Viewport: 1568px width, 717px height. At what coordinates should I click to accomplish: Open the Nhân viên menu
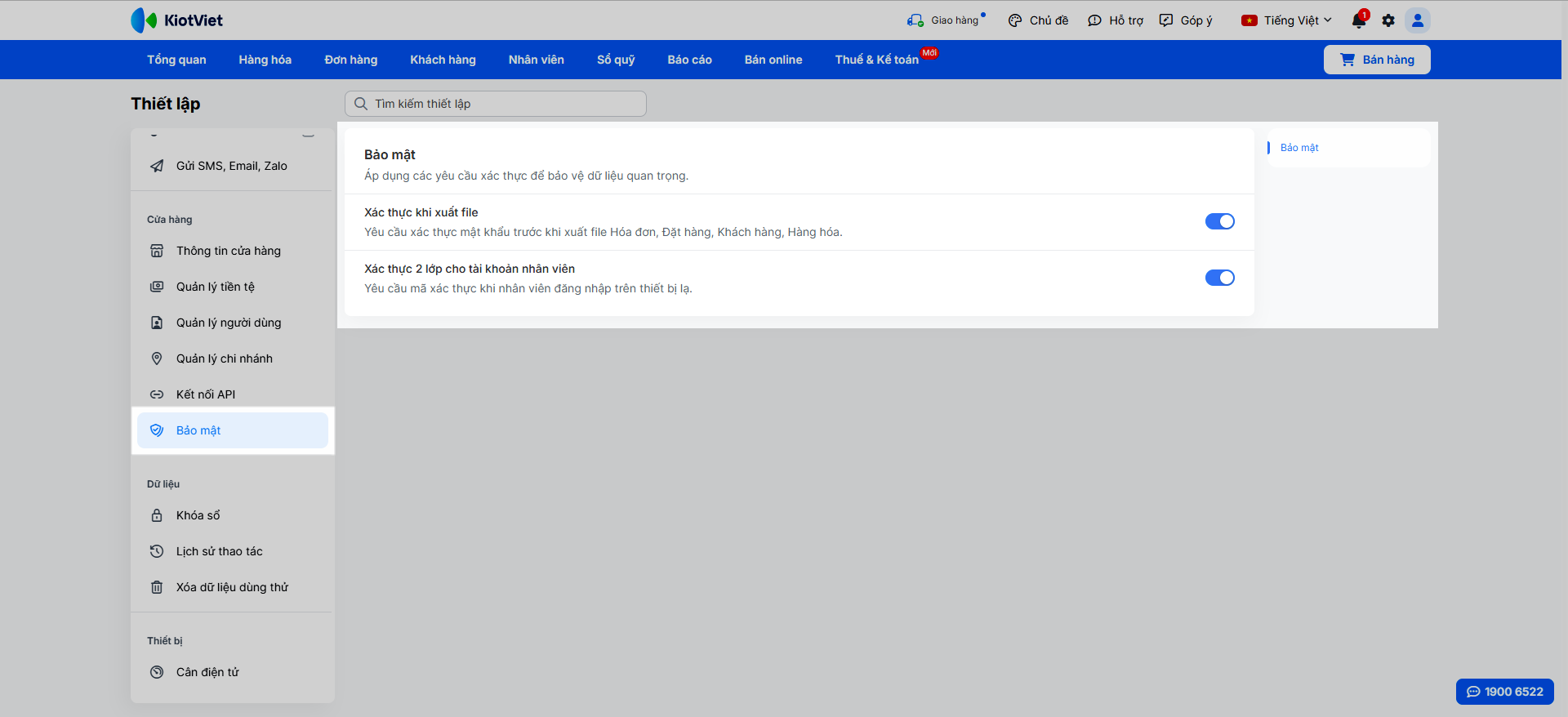click(x=537, y=60)
